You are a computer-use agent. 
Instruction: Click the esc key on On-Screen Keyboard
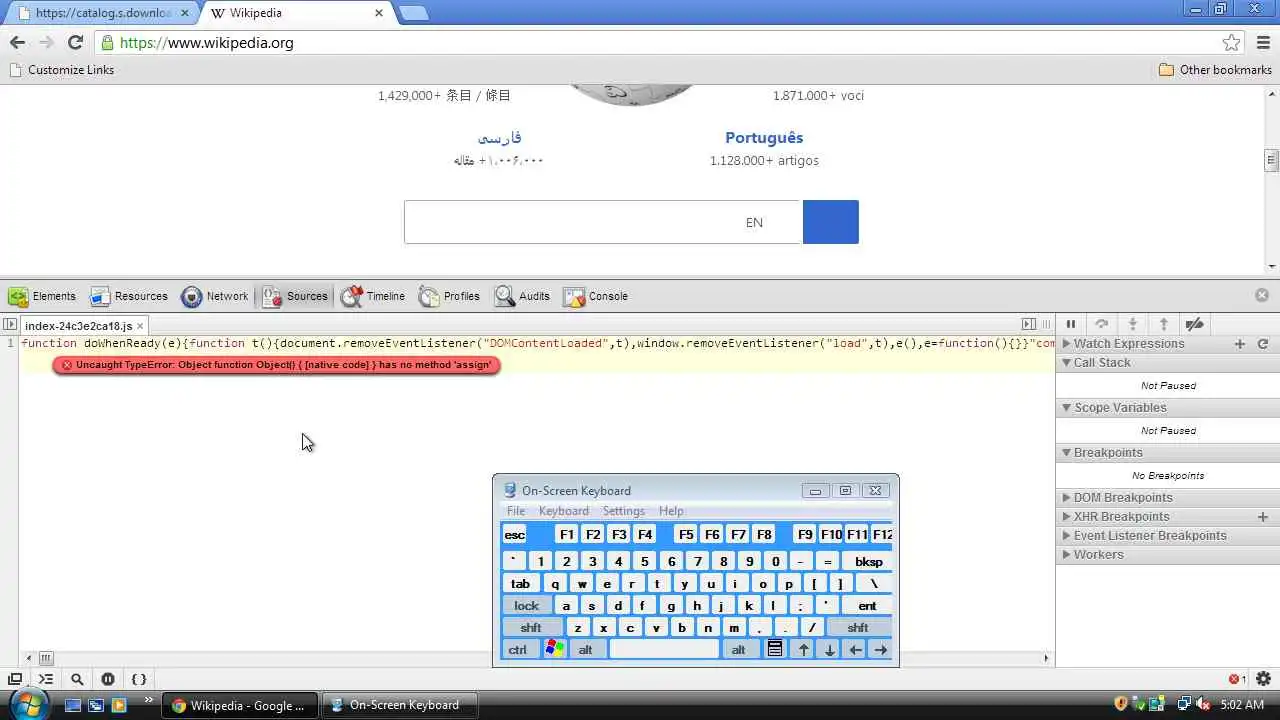click(514, 535)
